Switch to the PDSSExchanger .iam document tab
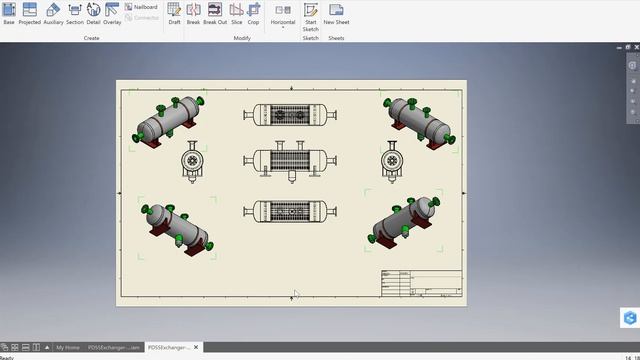 pos(114,347)
